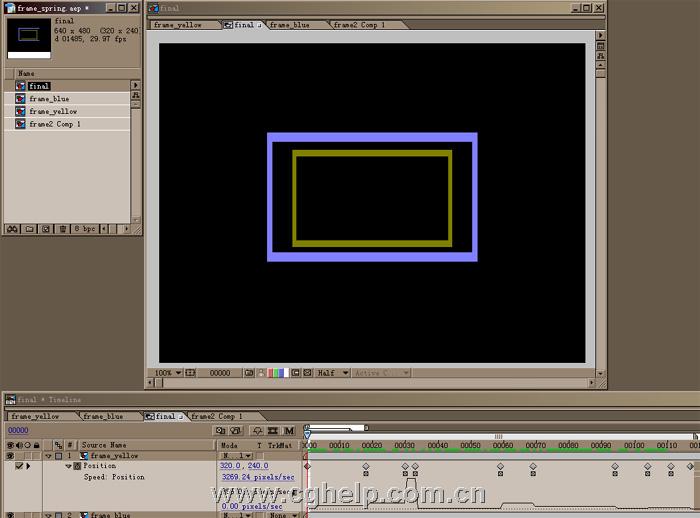Click the Timeline live update icon
This screenshot has height=518, width=700.
220,430
